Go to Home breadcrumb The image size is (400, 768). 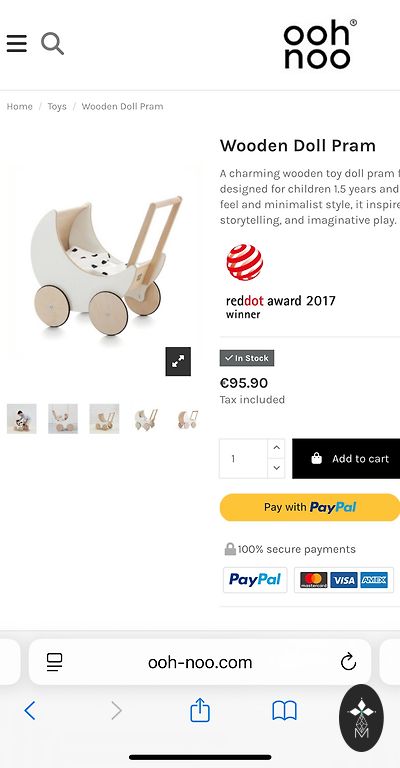(x=20, y=106)
